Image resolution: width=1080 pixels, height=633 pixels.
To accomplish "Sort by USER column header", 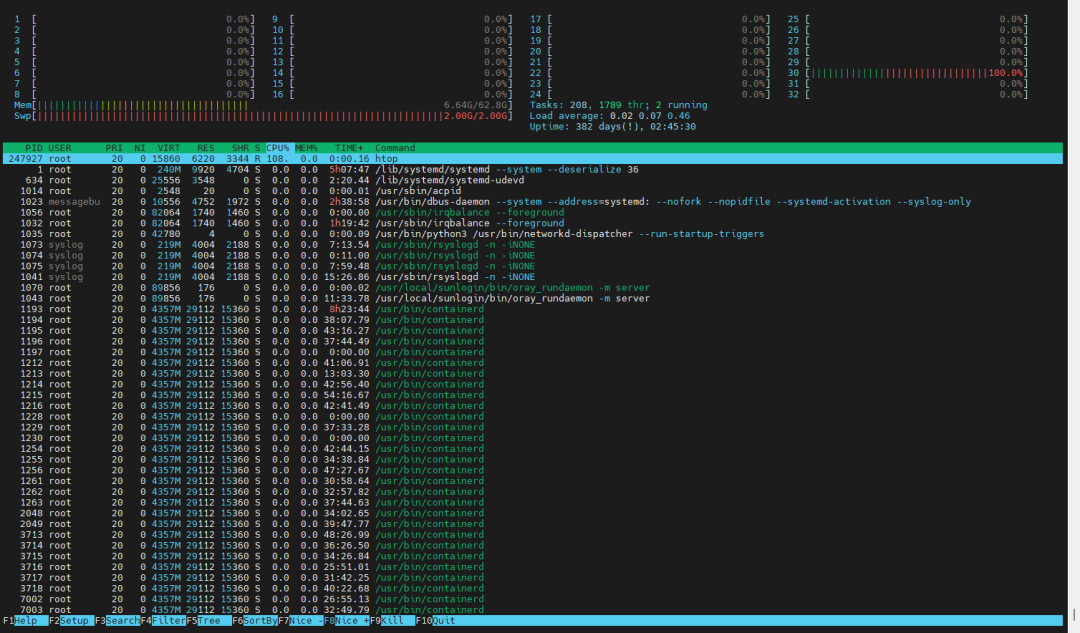I will [x=60, y=148].
